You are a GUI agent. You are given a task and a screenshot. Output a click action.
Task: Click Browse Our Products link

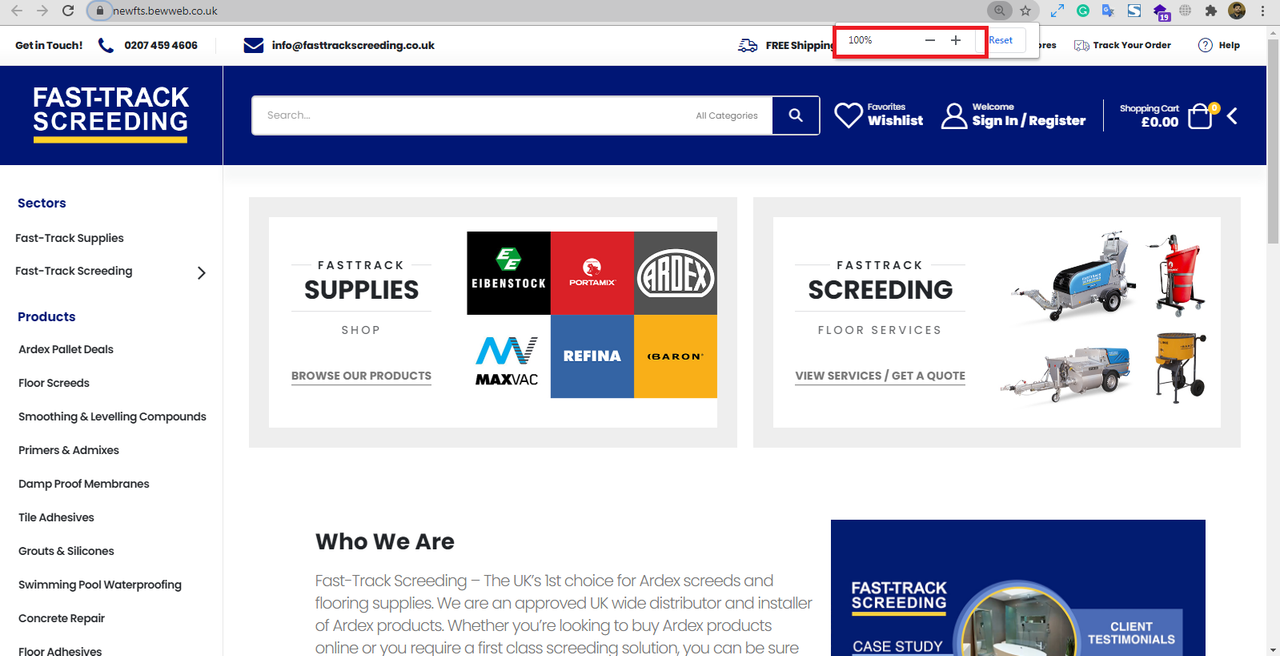(x=361, y=376)
